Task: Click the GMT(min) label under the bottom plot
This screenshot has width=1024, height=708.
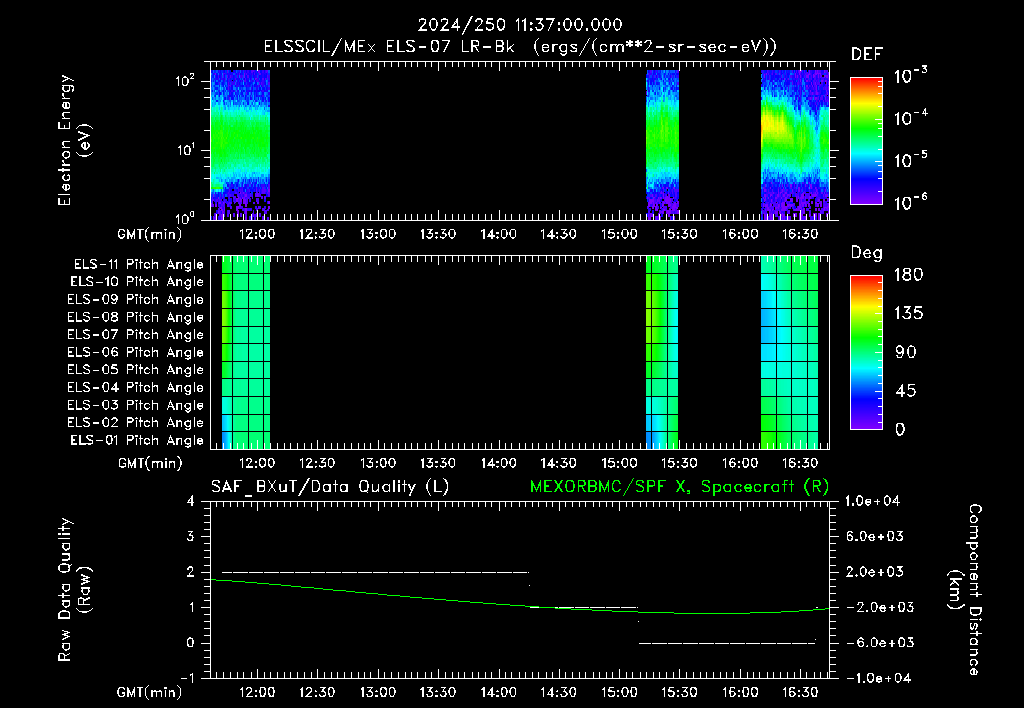Action: [x=150, y=692]
